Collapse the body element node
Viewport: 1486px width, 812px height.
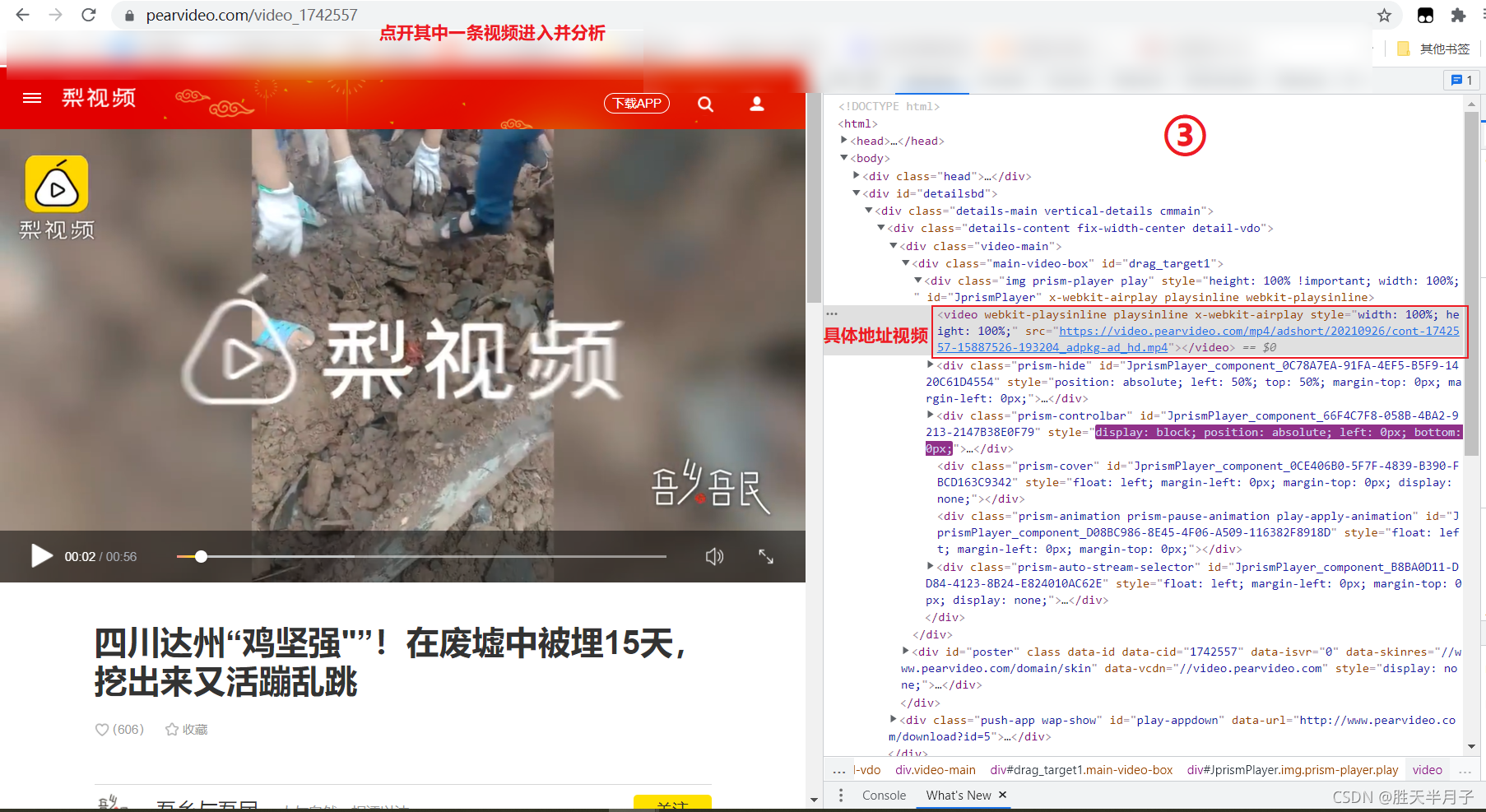(x=844, y=158)
